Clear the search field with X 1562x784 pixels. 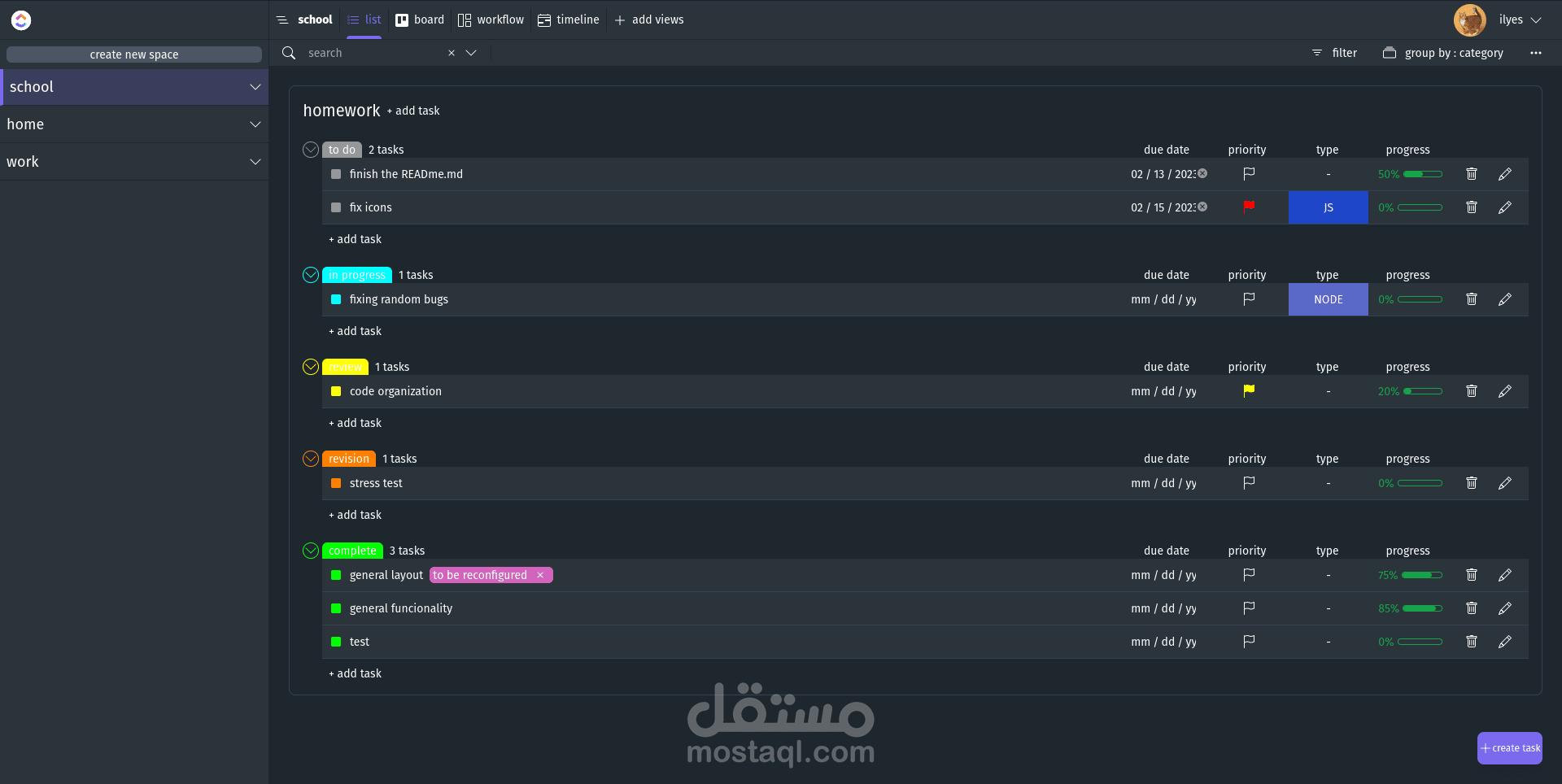452,53
